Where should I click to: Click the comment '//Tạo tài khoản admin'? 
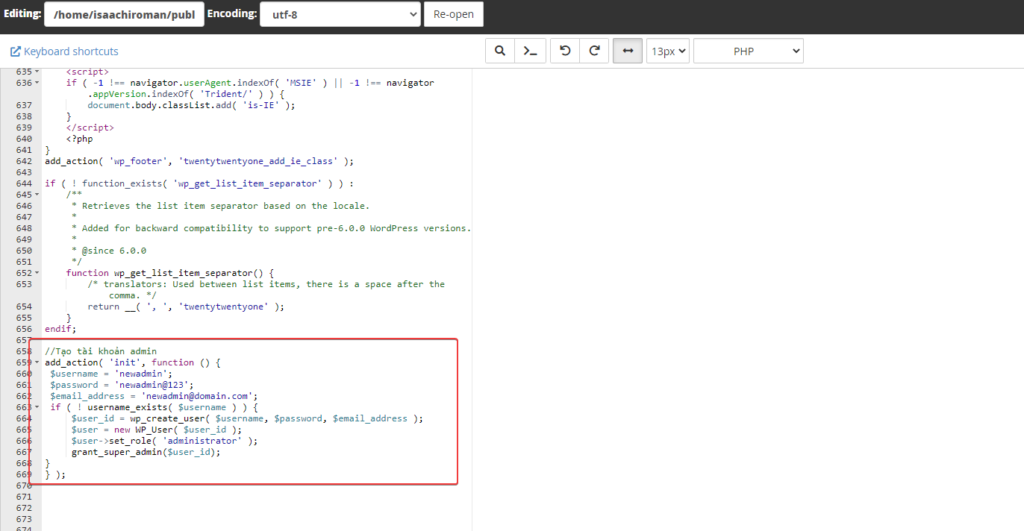(101, 351)
